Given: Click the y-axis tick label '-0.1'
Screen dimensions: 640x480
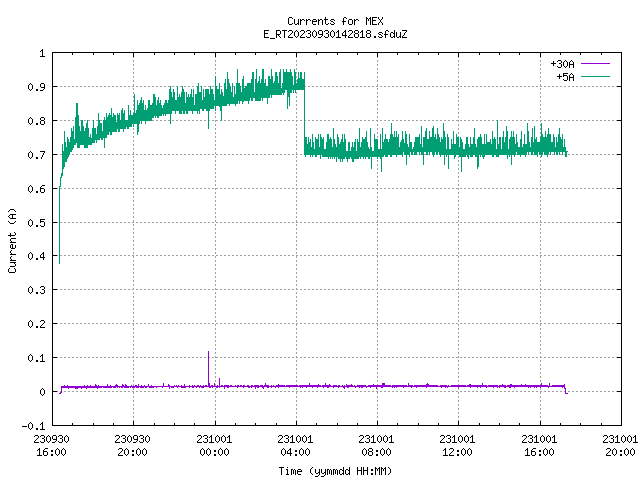Looking at the screenshot, I should tap(33, 426).
